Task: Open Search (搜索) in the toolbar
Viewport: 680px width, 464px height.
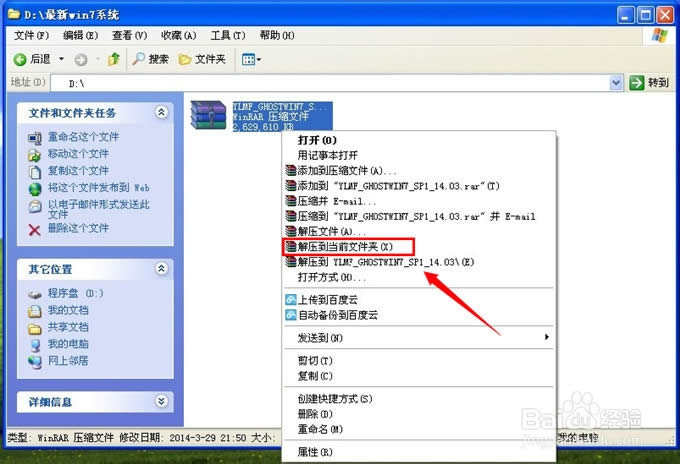Action: pos(150,59)
